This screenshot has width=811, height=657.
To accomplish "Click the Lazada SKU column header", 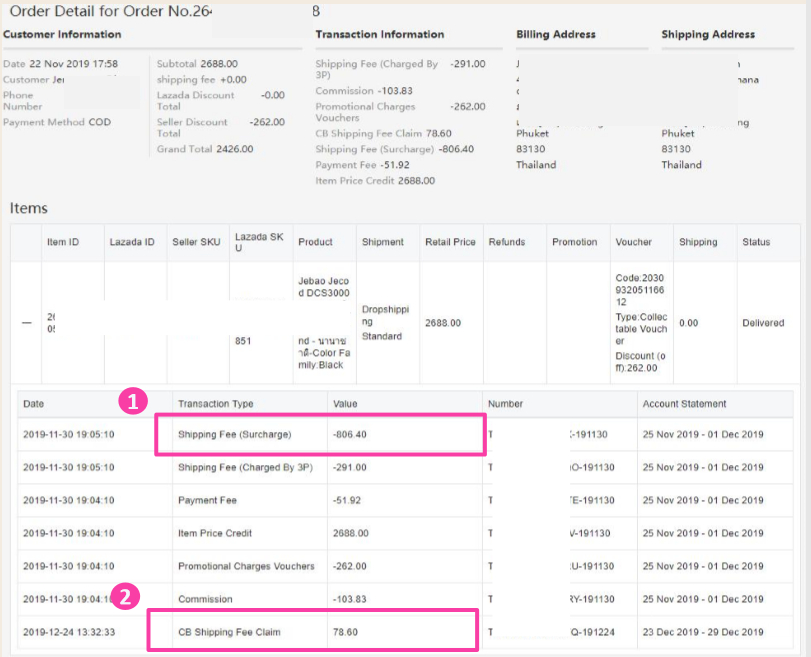I will pyautogui.click(x=259, y=242).
